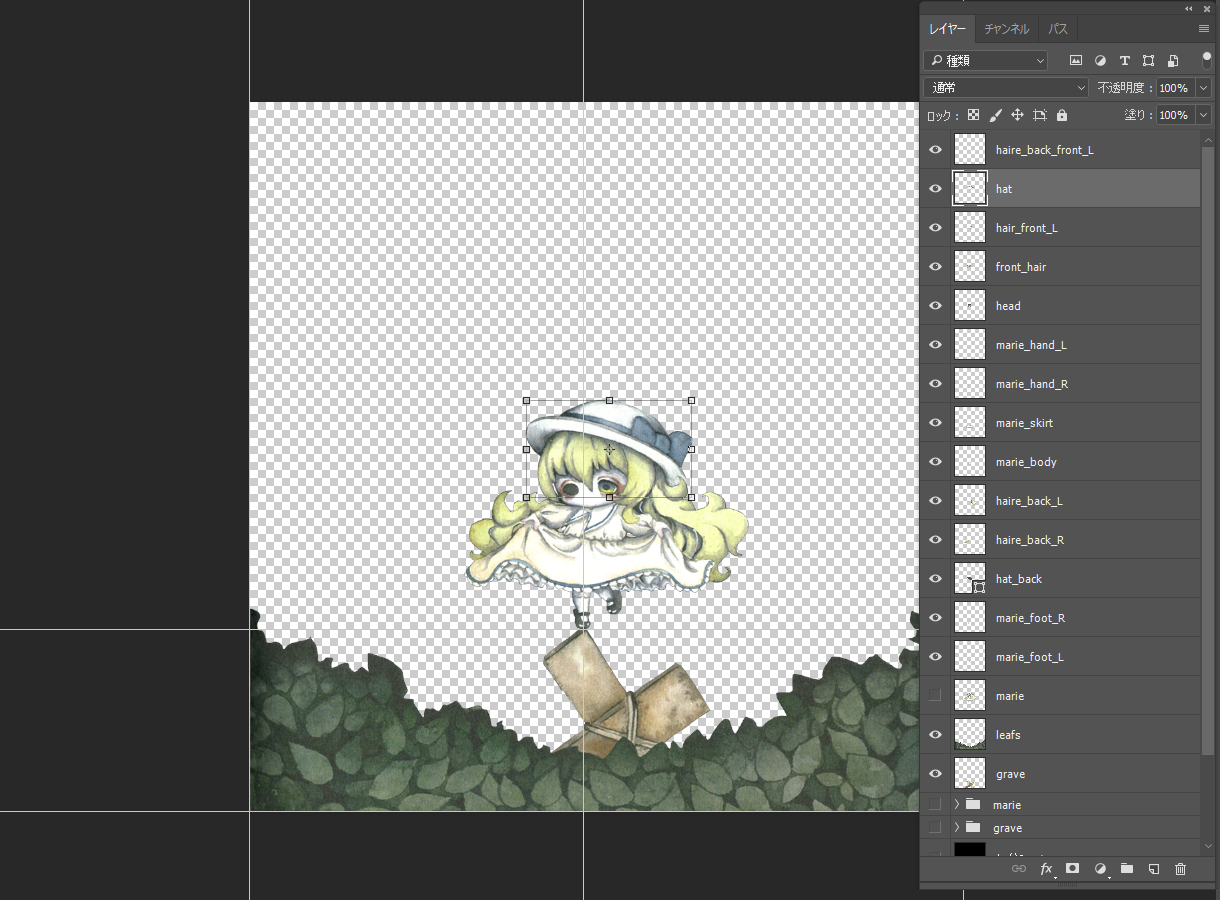Lock image pixels brush icon

pos(995,115)
